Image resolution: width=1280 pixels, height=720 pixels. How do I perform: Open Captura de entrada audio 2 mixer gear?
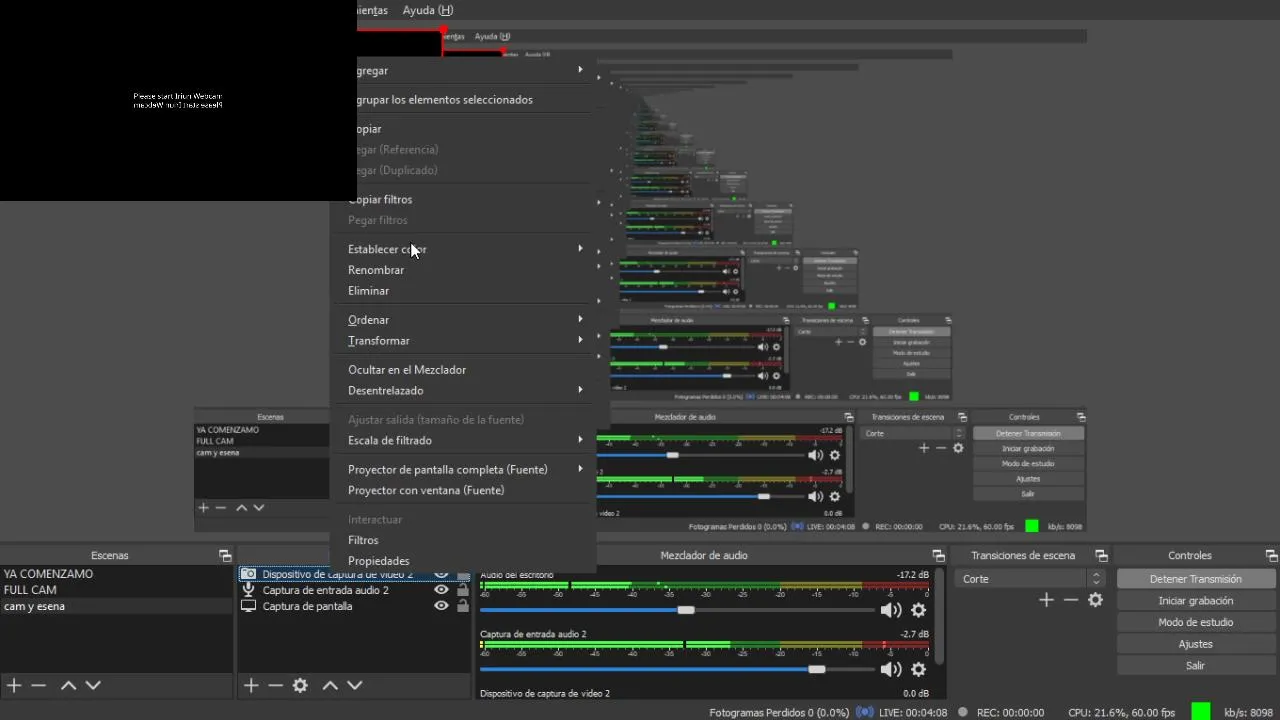(x=919, y=669)
